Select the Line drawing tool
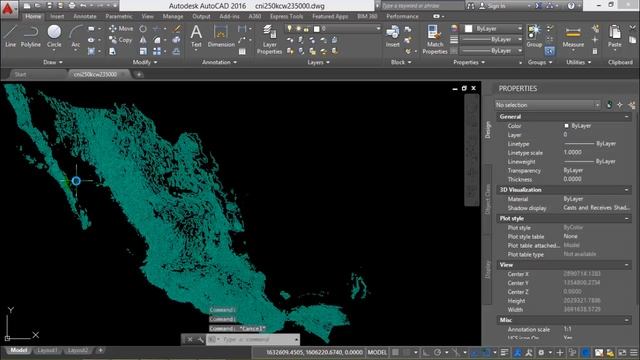 click(x=10, y=36)
